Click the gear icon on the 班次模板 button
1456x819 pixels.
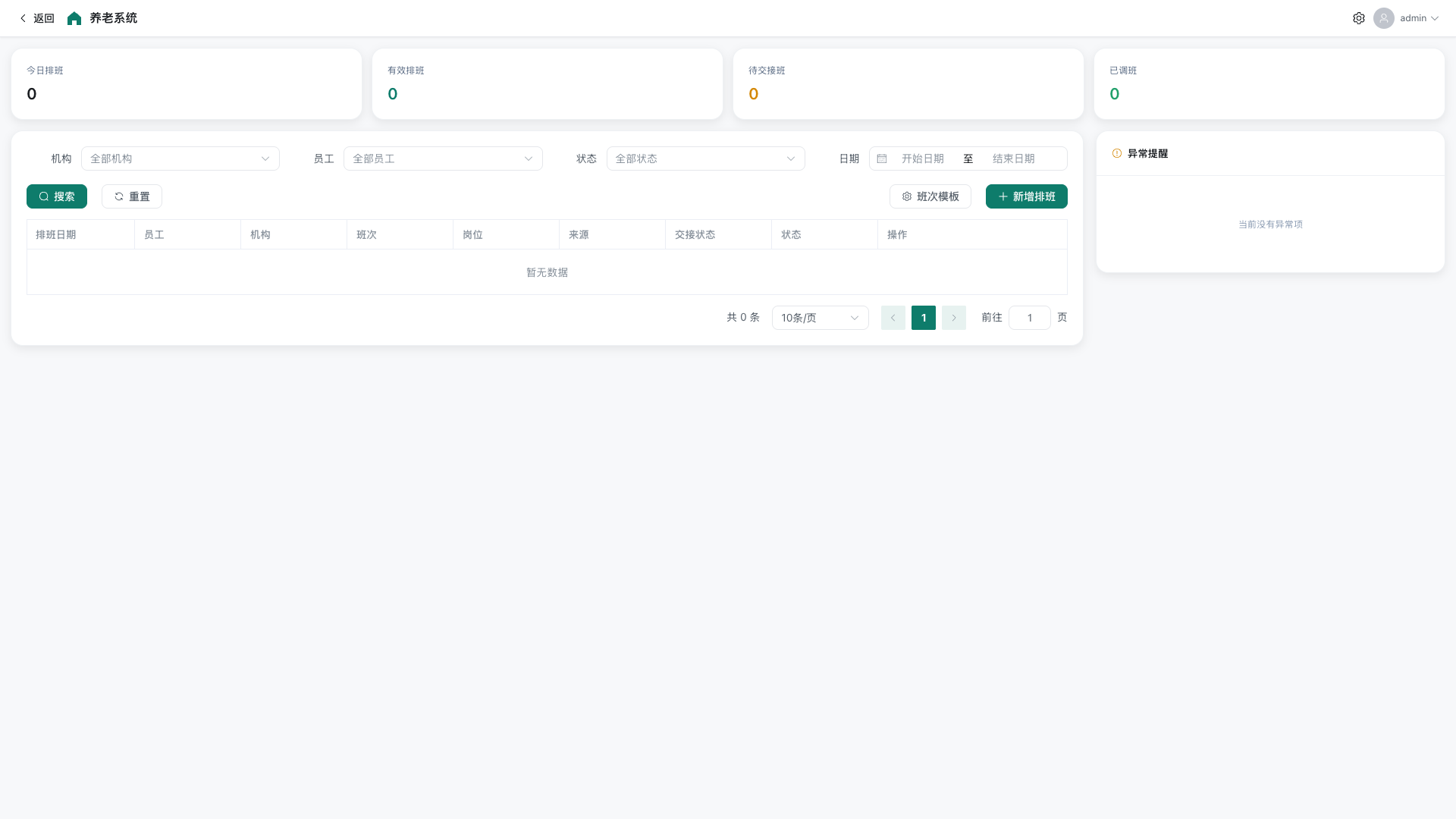tap(907, 196)
